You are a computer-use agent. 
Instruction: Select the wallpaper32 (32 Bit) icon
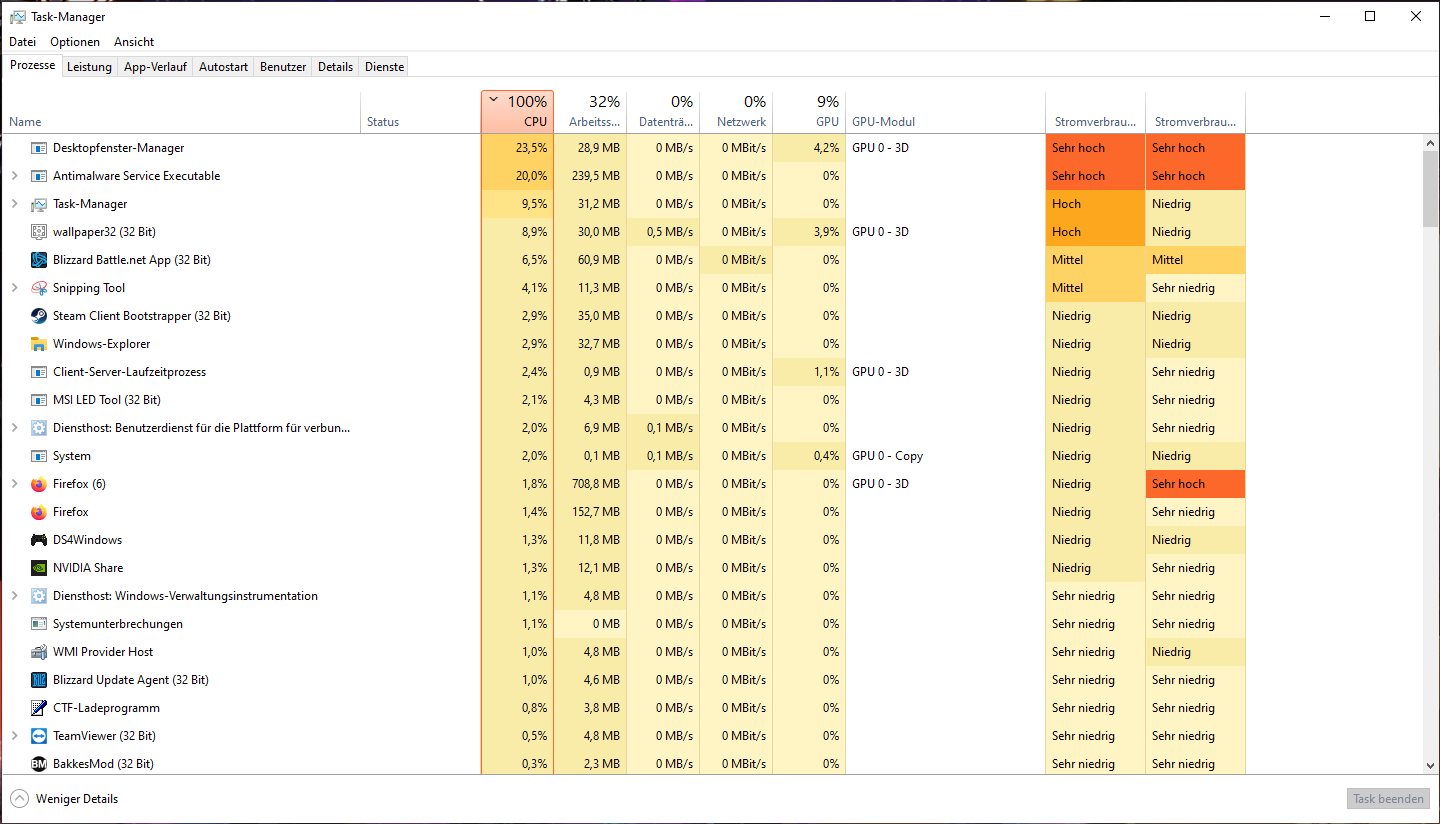coord(39,232)
